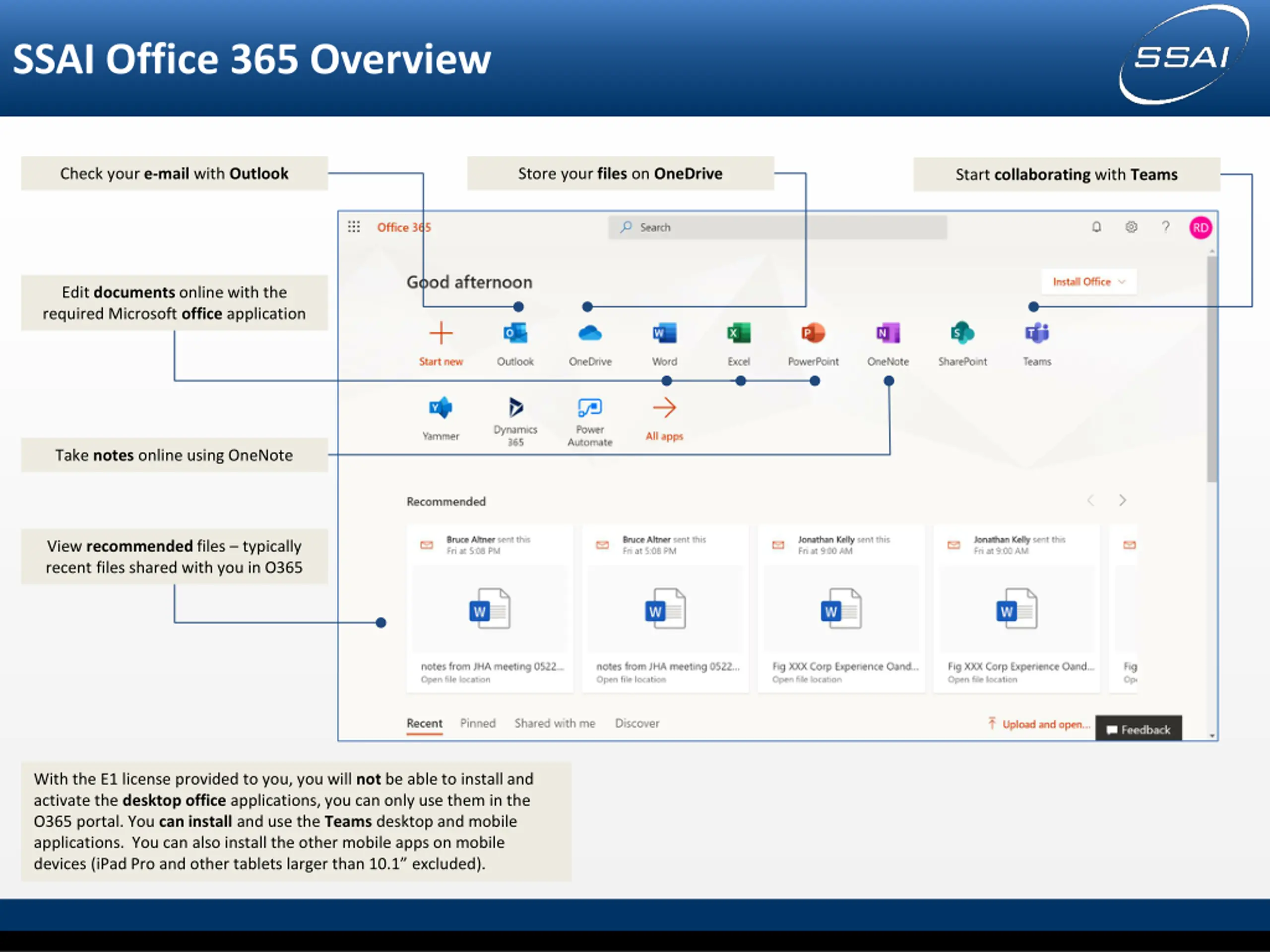Image resolution: width=1270 pixels, height=952 pixels.
Task: Click the Word file icon in first notes card
Action: 489,608
